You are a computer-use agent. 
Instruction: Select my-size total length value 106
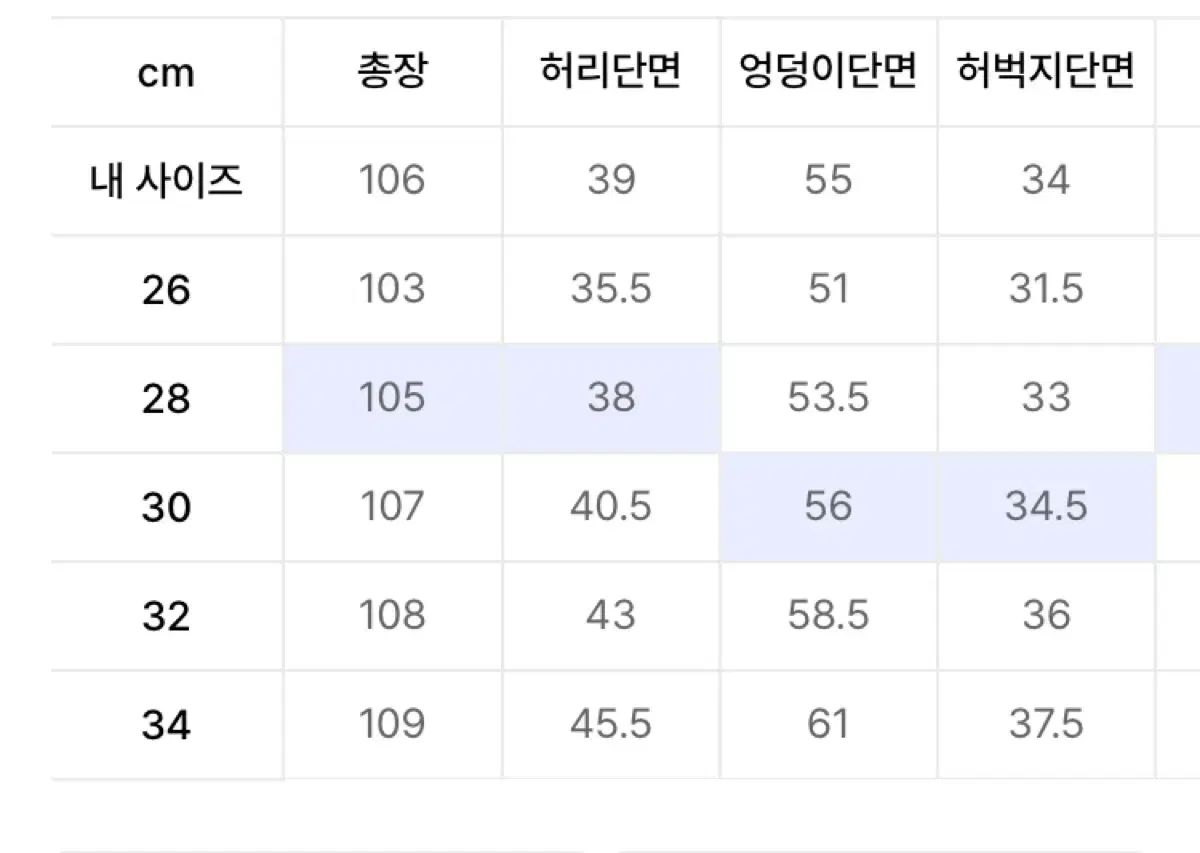coord(392,181)
